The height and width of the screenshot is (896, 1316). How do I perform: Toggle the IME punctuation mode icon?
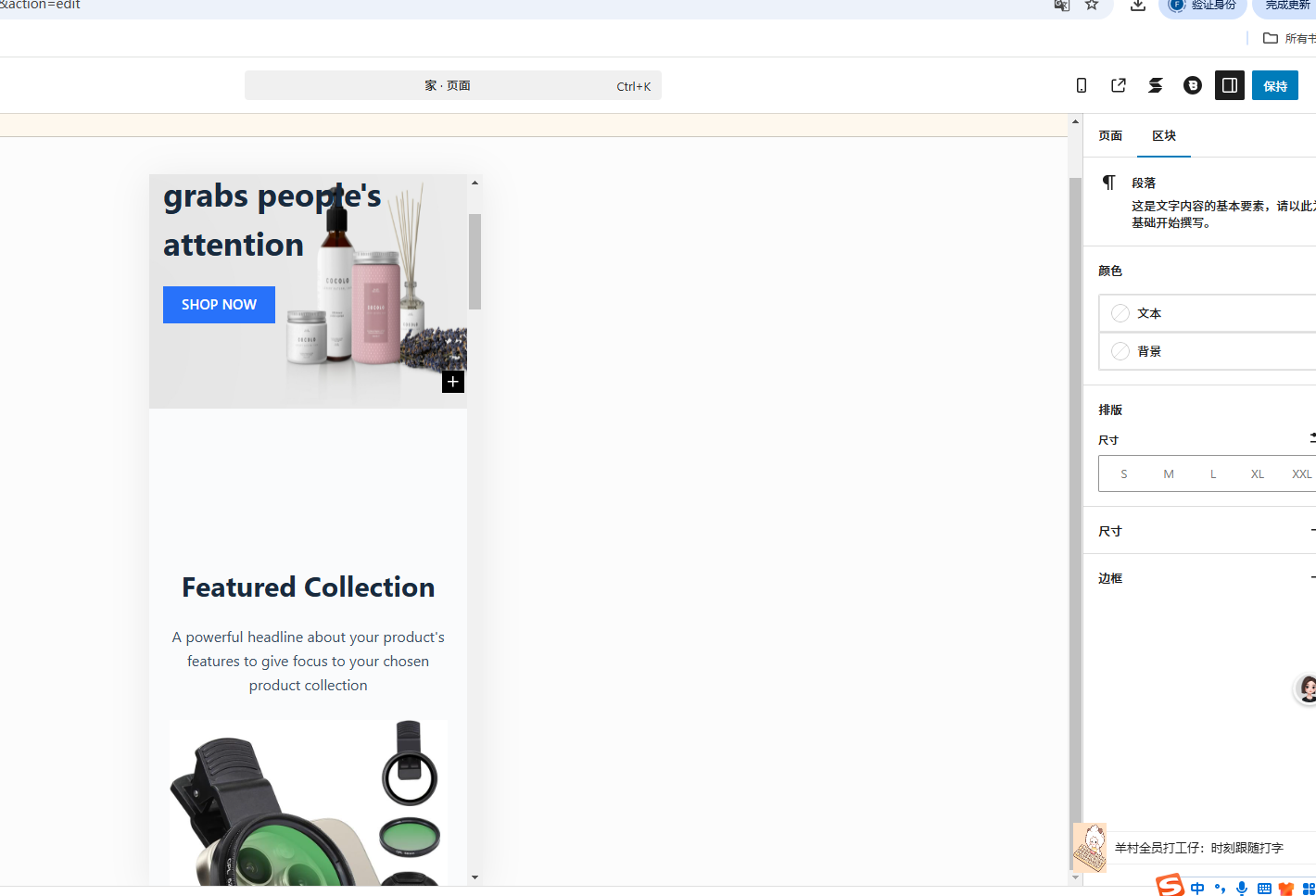coord(1220,889)
